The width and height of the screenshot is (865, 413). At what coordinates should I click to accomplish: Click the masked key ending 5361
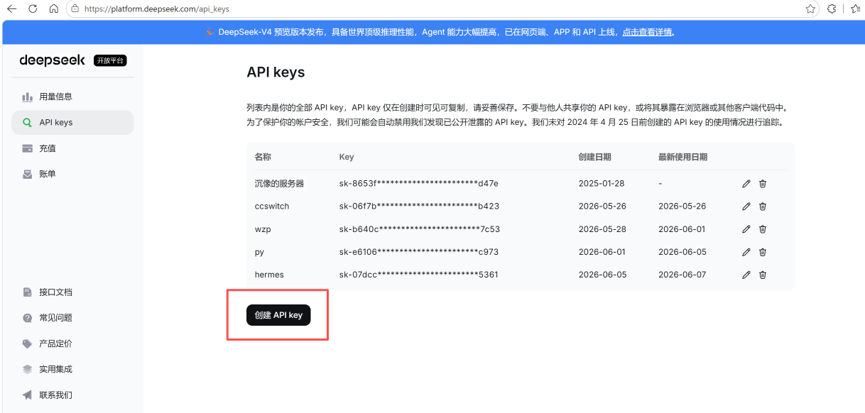tap(419, 275)
